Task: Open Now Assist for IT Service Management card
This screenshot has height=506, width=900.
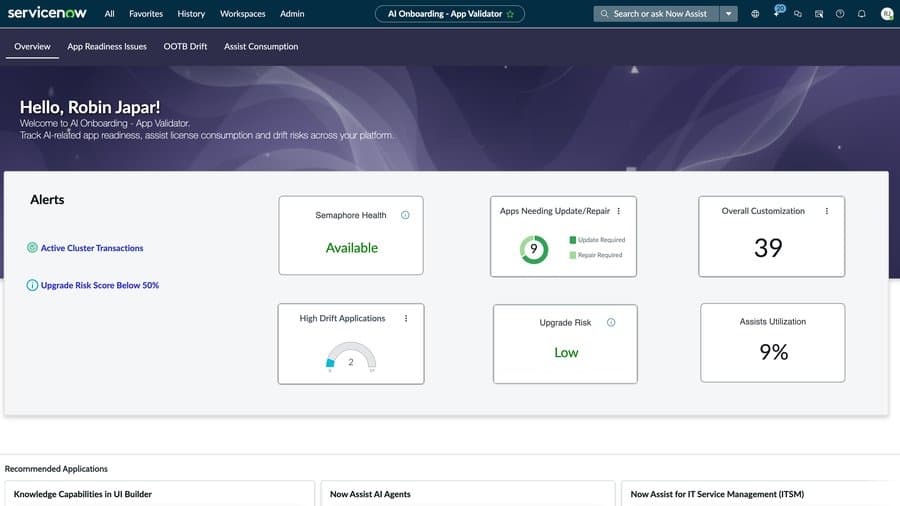Action: tap(760, 493)
